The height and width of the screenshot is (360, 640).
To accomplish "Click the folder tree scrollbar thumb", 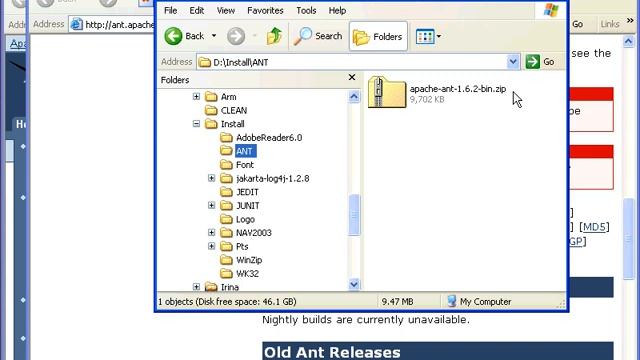I will point(354,215).
